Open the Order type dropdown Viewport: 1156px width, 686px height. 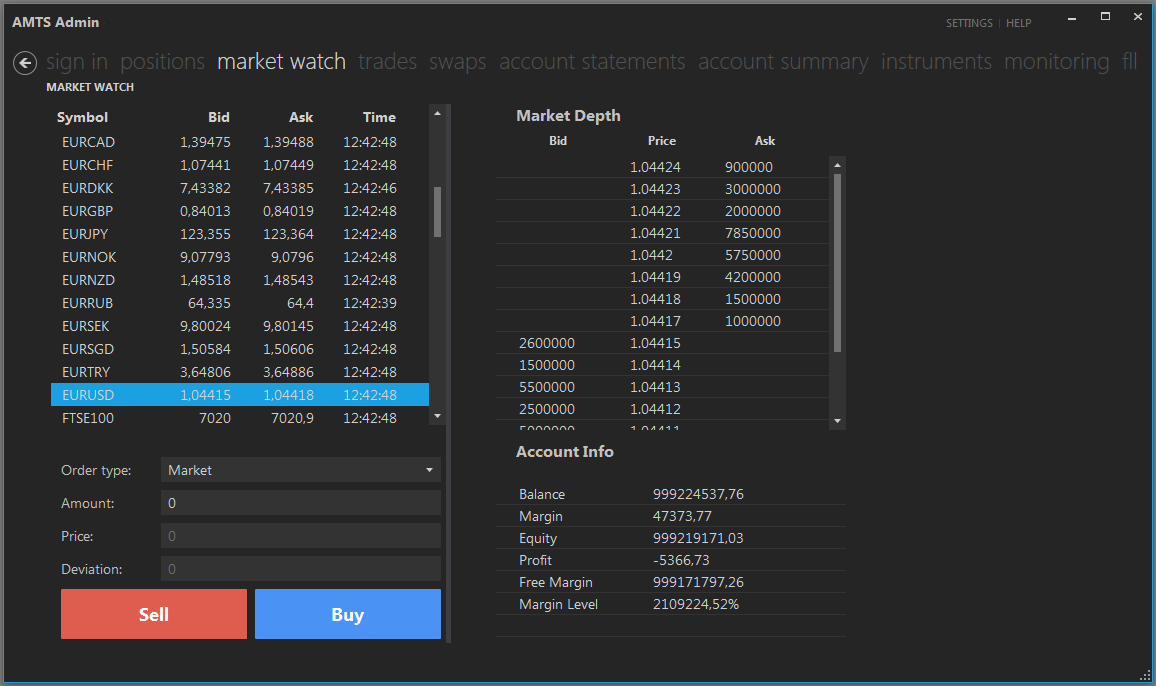(x=300, y=470)
